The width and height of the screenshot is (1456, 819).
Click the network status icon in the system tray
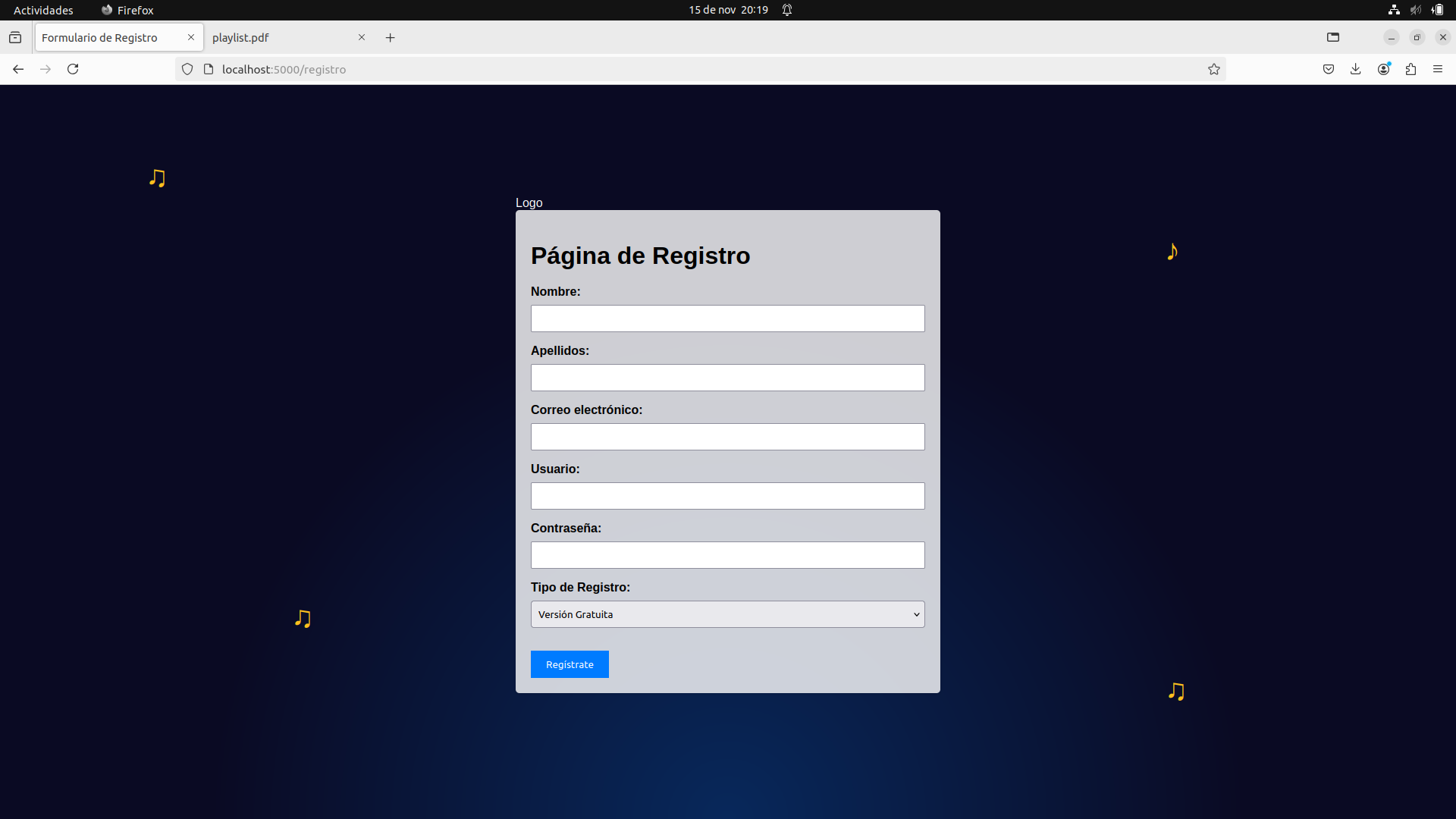click(x=1394, y=10)
